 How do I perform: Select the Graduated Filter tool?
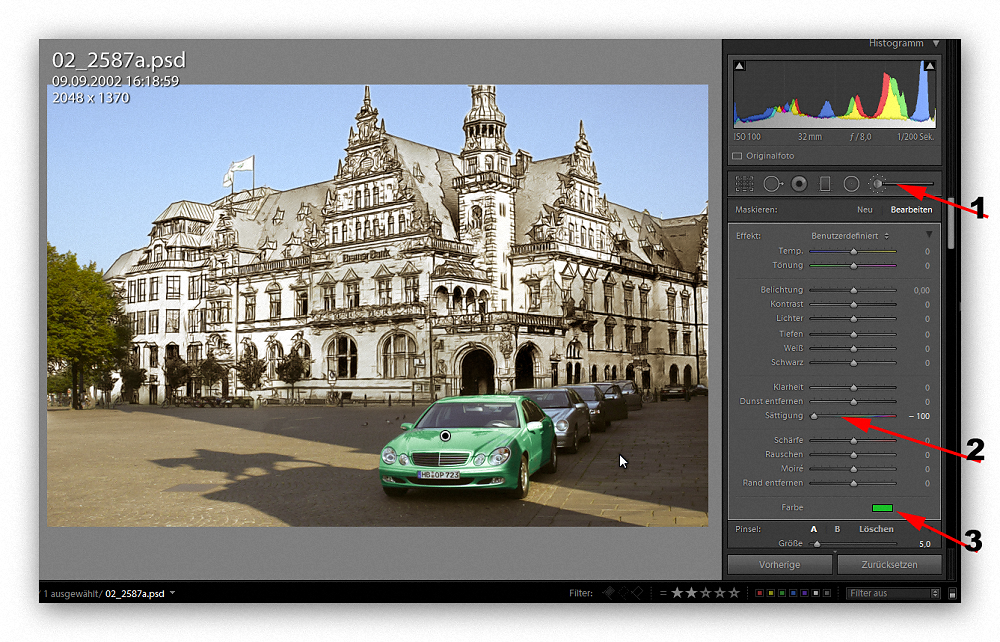[825, 184]
